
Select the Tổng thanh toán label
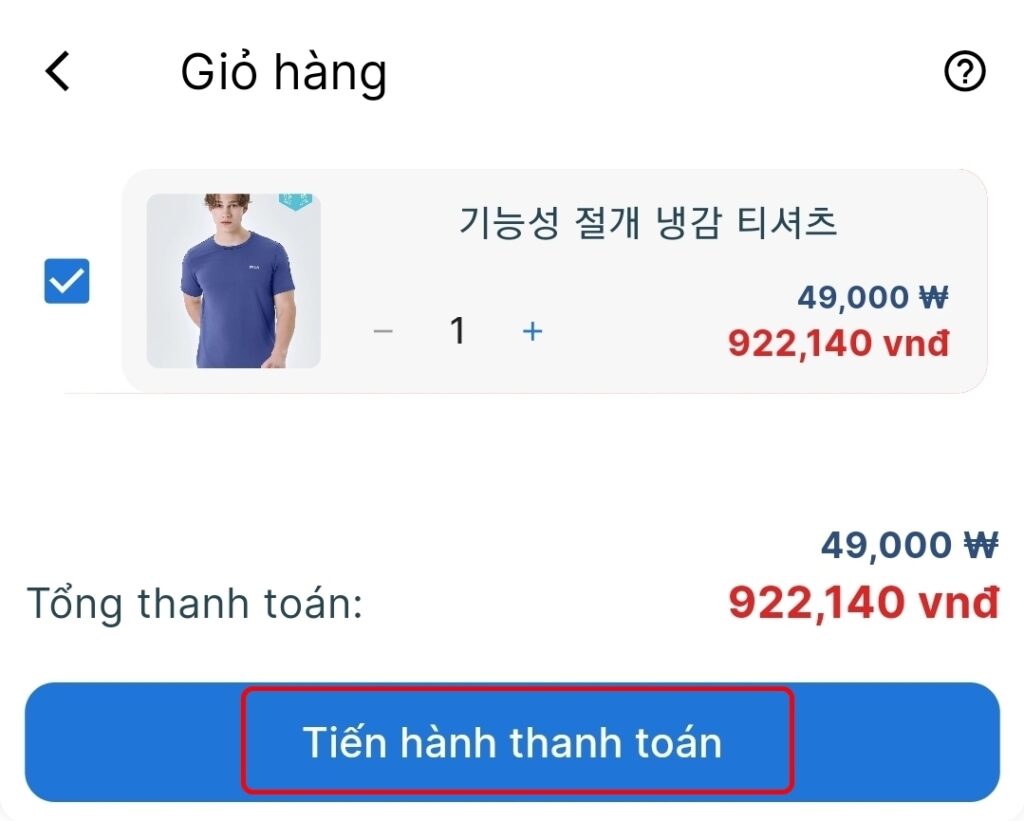[195, 604]
